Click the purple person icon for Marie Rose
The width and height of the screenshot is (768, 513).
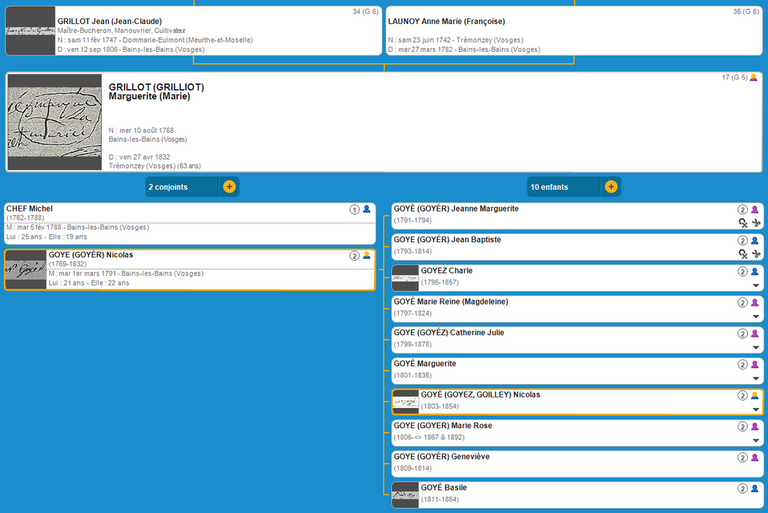click(755, 426)
